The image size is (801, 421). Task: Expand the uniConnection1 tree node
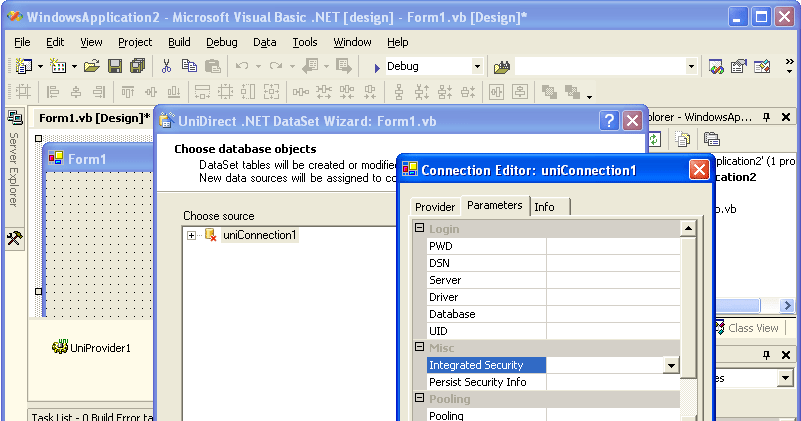tap(191, 235)
